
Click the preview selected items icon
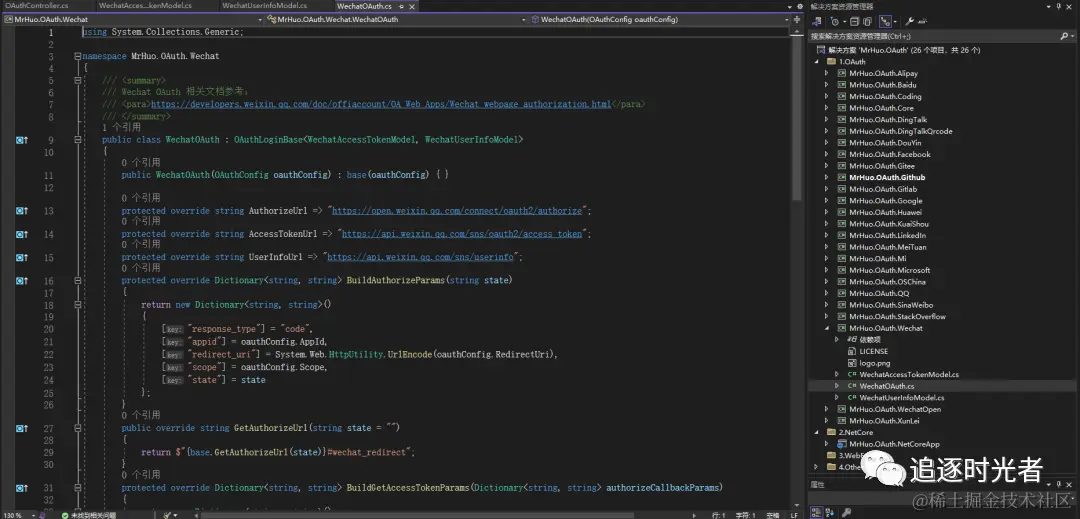(923, 21)
